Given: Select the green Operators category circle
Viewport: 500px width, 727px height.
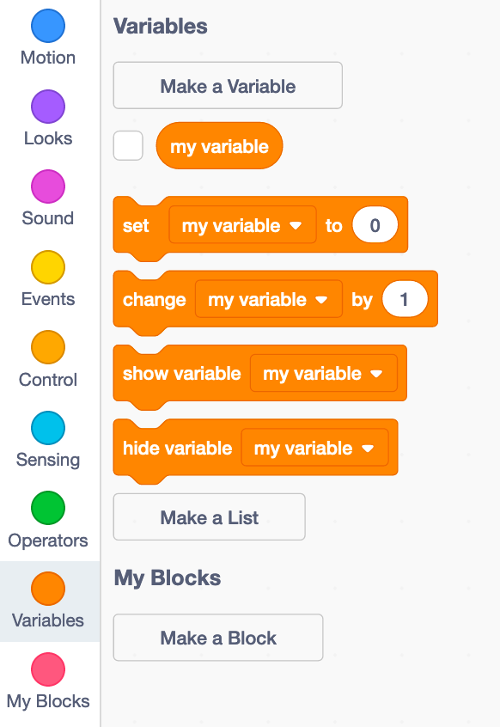Looking at the screenshot, I should click(x=48, y=508).
